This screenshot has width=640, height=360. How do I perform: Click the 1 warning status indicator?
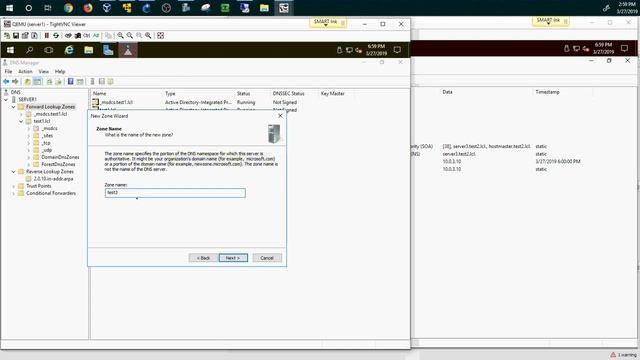(x=623, y=355)
